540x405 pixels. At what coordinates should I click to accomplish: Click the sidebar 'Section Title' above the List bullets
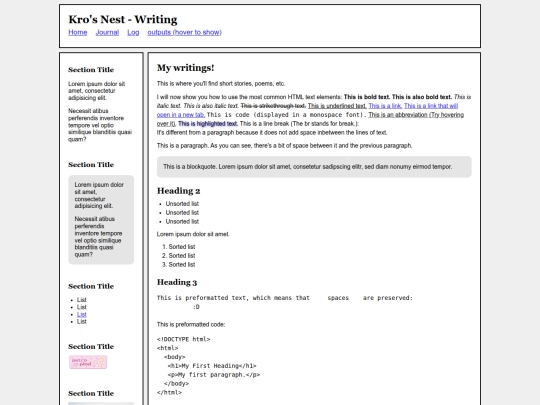pos(91,286)
